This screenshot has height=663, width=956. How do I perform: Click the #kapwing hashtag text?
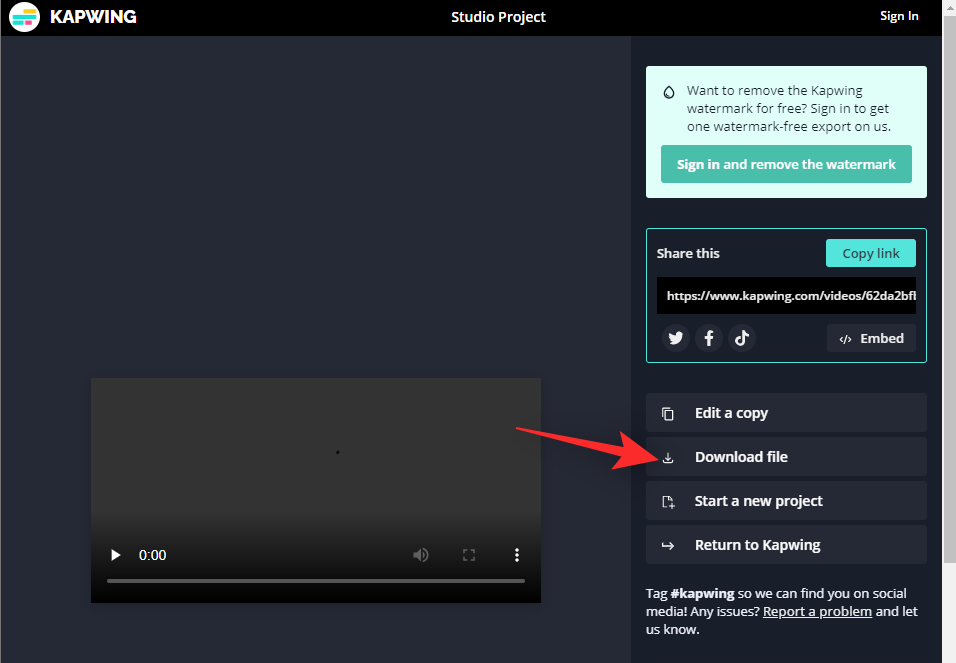(x=702, y=593)
